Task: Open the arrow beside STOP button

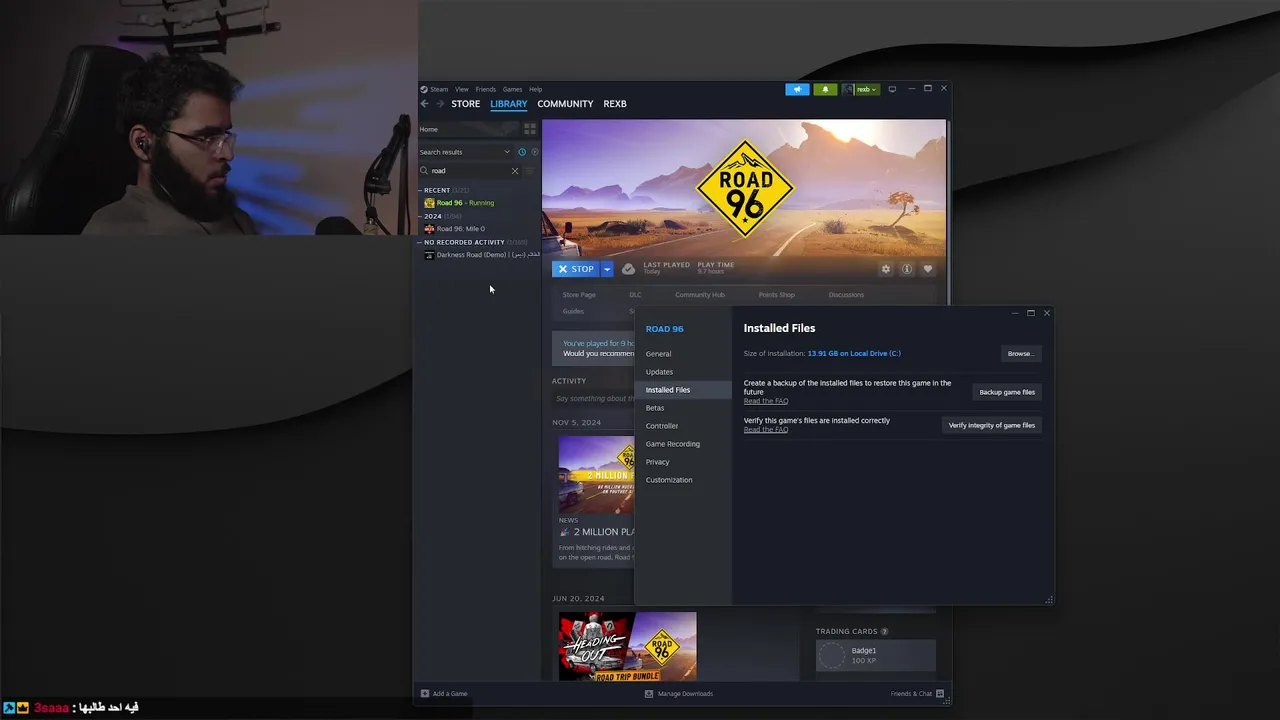Action: pyautogui.click(x=607, y=269)
